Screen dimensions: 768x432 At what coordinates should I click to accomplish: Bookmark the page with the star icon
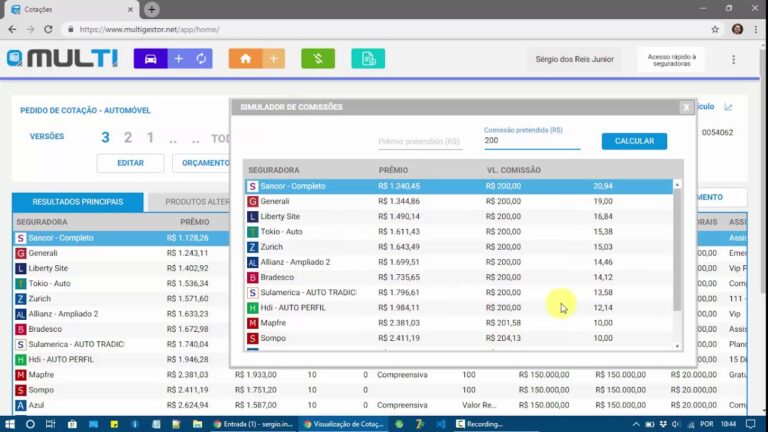(x=715, y=29)
